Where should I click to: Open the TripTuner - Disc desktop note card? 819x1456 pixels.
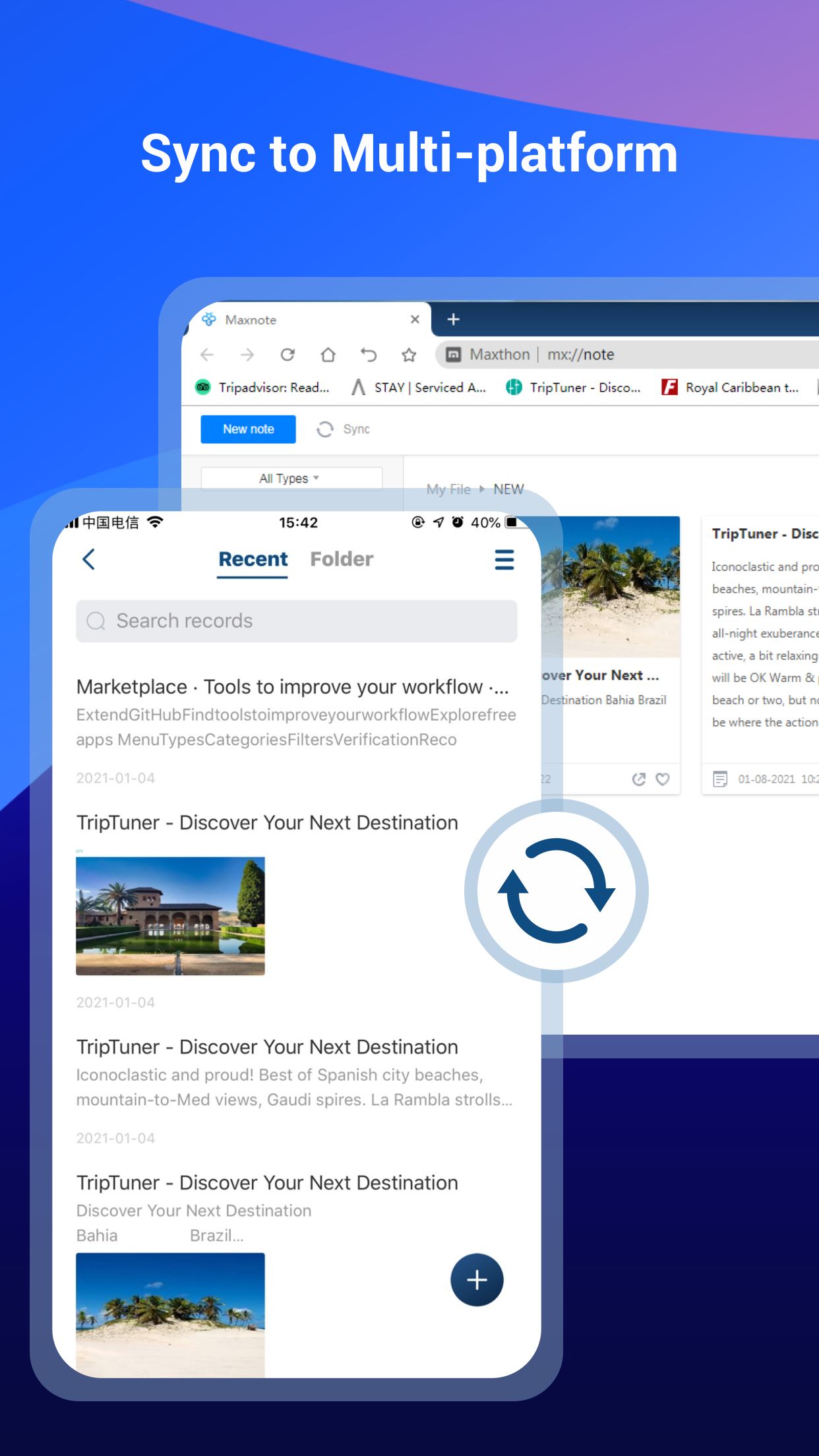(x=761, y=655)
